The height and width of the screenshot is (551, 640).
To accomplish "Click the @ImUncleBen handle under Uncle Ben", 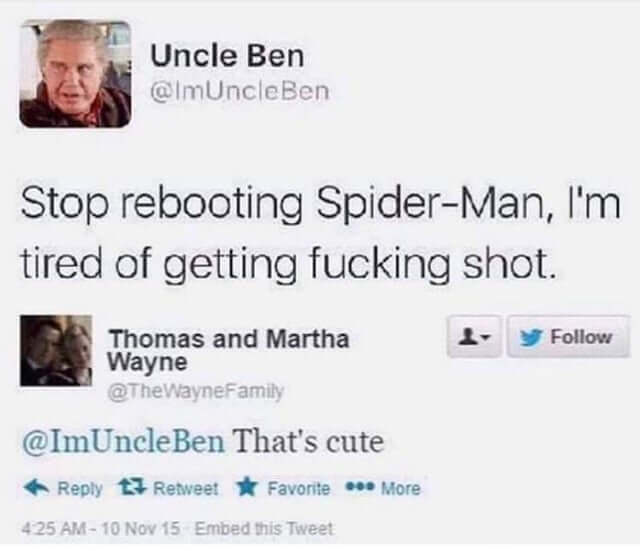I will (238, 91).
